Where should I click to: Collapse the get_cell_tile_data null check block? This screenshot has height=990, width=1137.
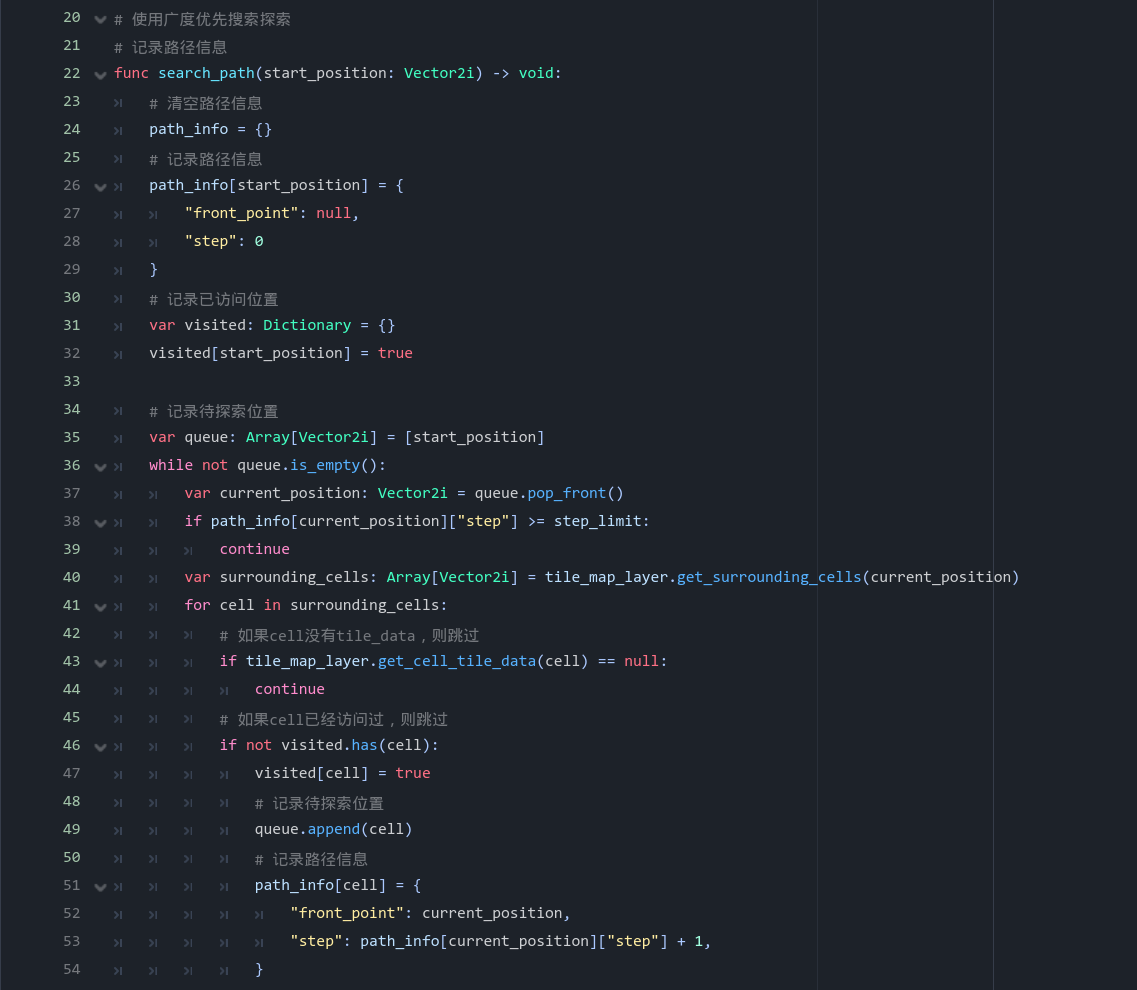coord(100,663)
